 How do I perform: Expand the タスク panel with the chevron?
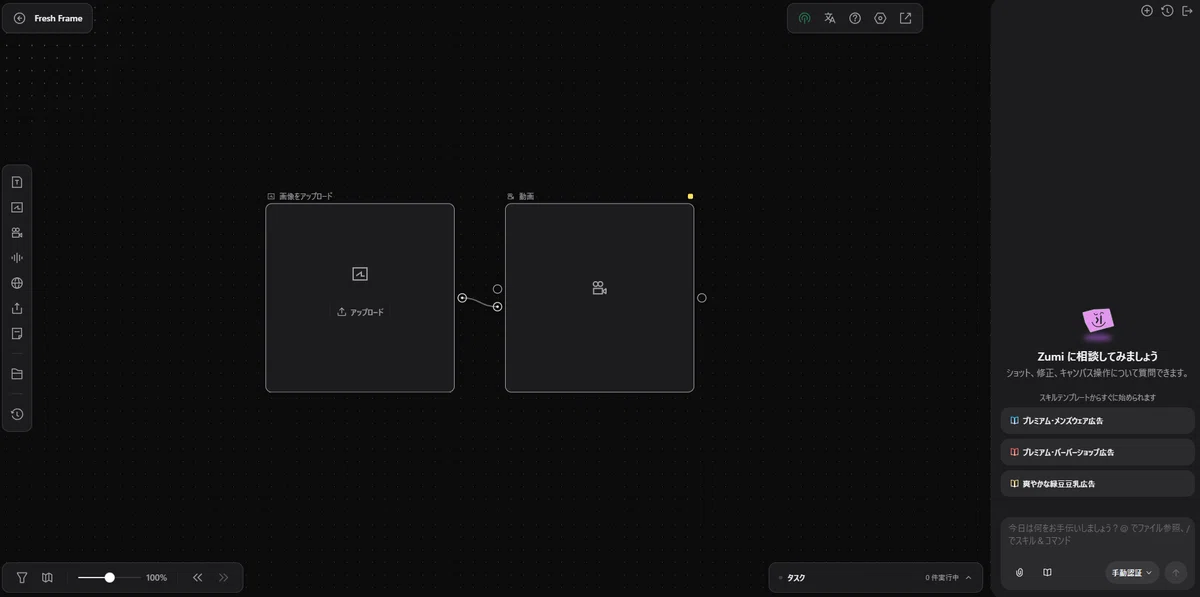(968, 577)
